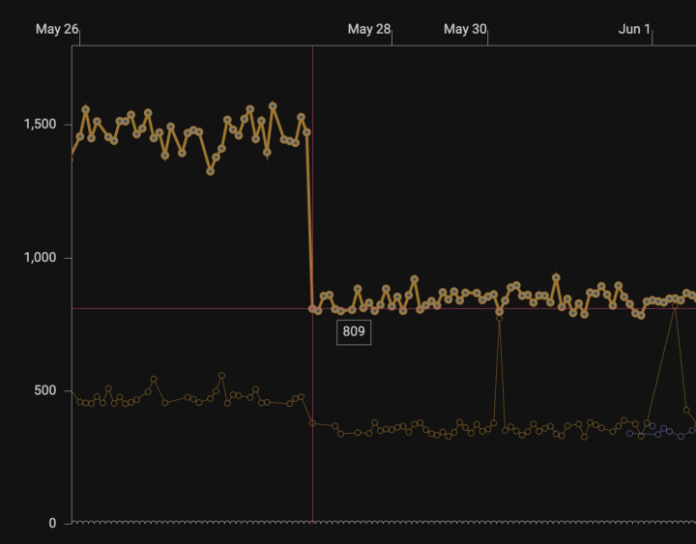Select the Jun 1 date label
The image size is (696, 544).
[x=634, y=29]
